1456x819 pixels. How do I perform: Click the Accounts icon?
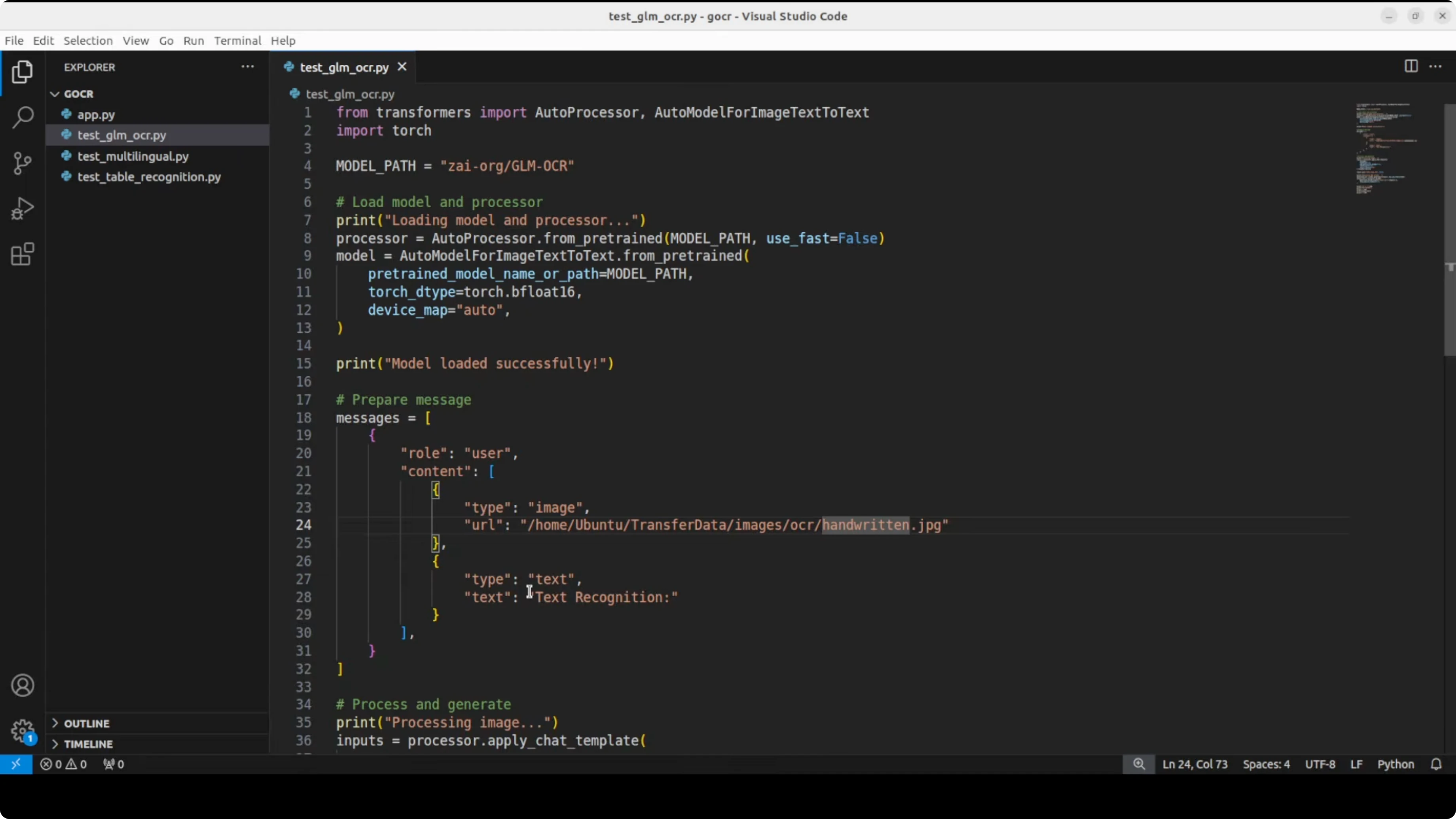(23, 686)
